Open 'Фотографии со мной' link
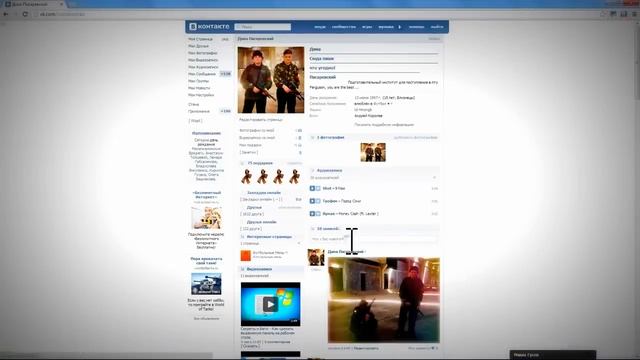This screenshot has width=640, height=360. click(257, 130)
